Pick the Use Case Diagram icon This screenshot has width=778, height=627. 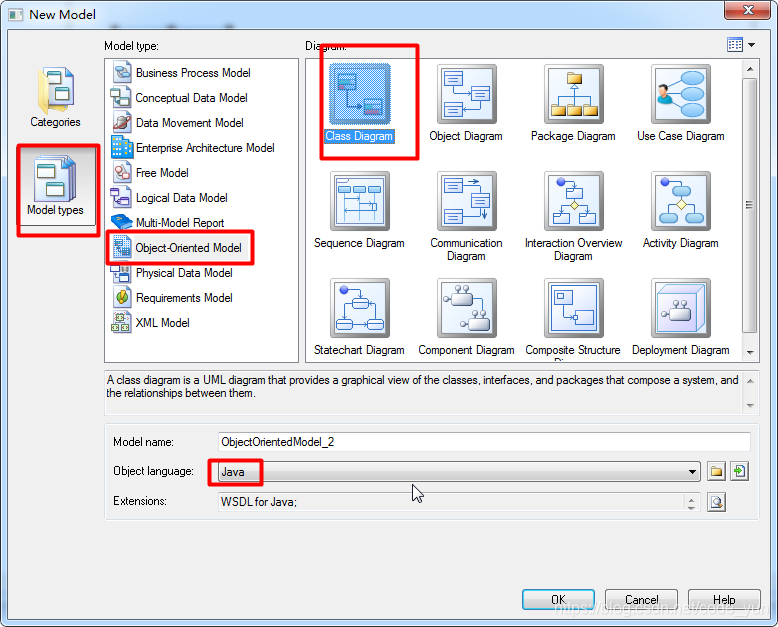(681, 94)
